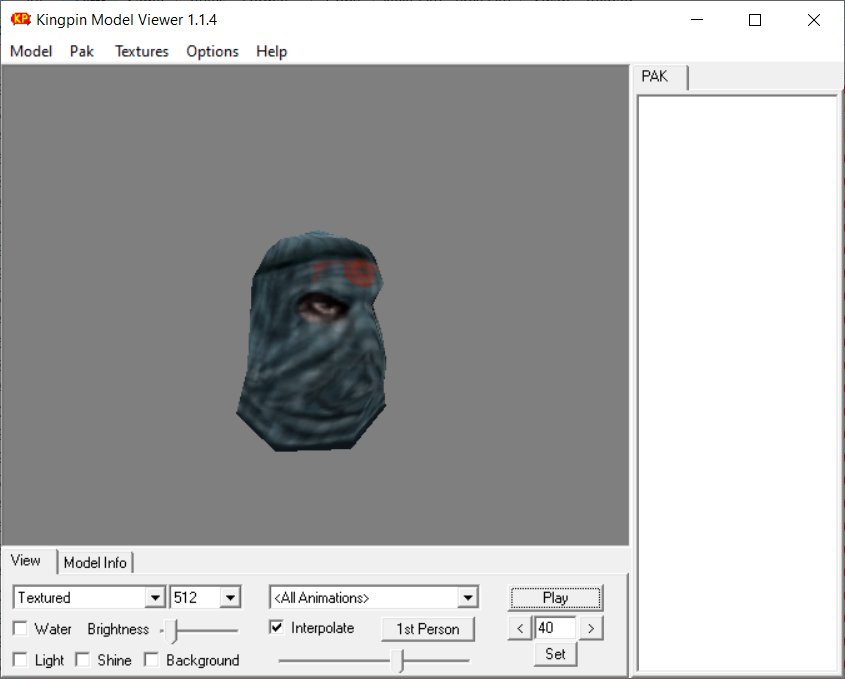Viewport: 845px width, 679px height.
Task: Click inside the empty PAK list panel
Action: (737, 383)
